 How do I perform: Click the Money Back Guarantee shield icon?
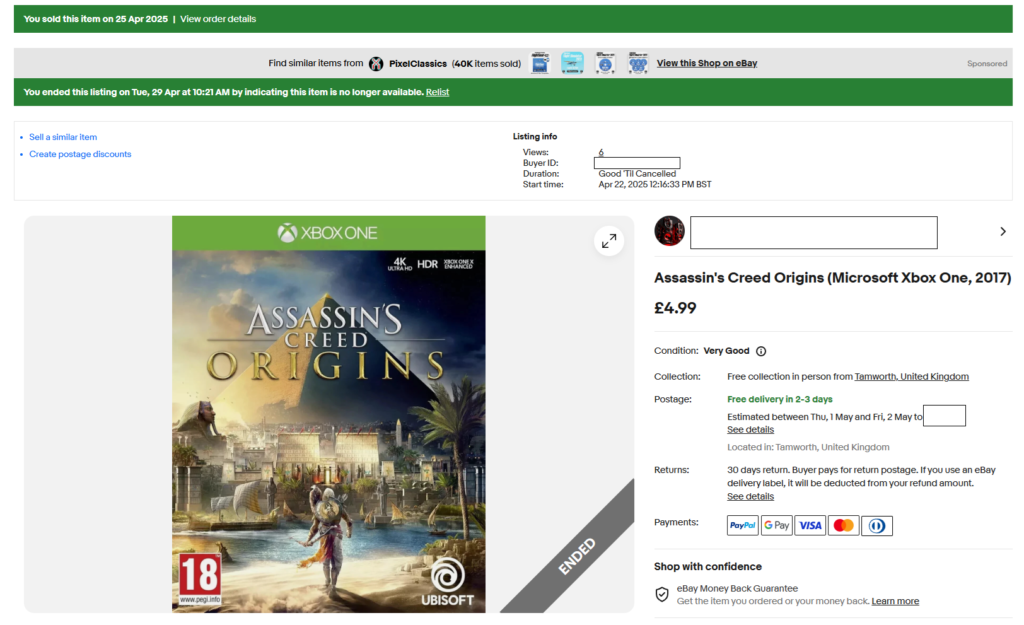662,594
